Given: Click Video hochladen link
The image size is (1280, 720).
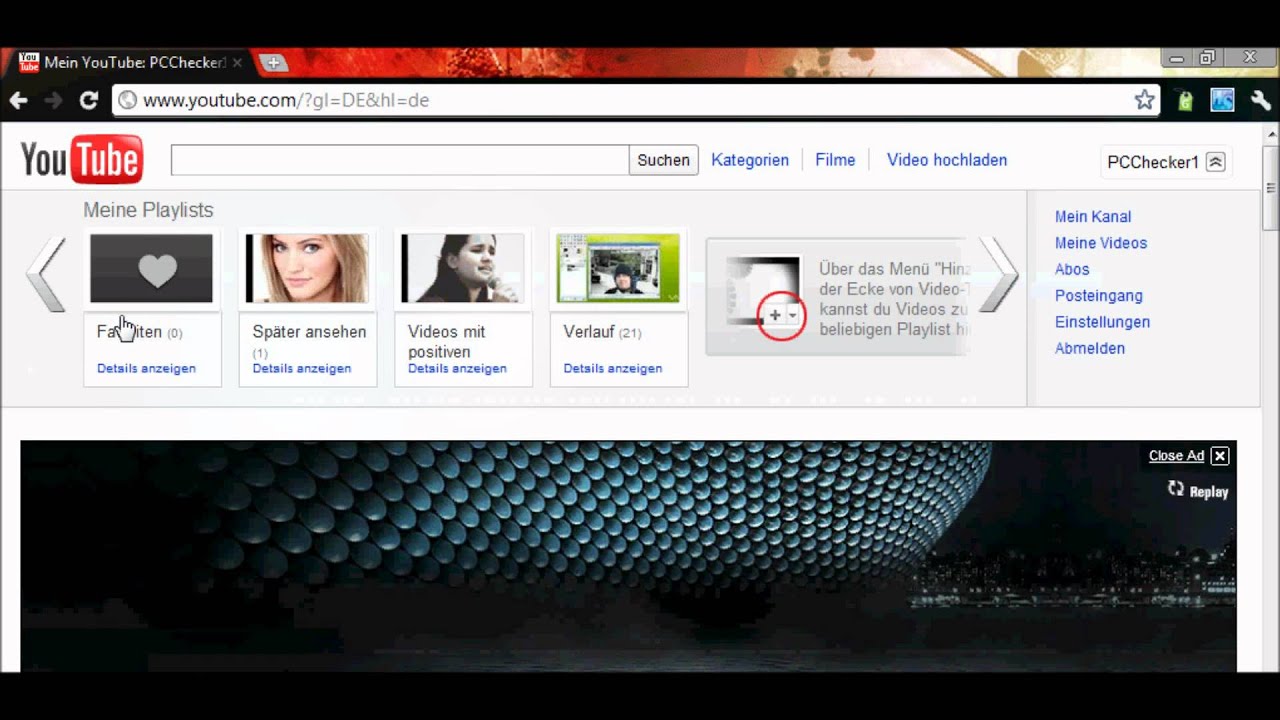Looking at the screenshot, I should pos(947,160).
